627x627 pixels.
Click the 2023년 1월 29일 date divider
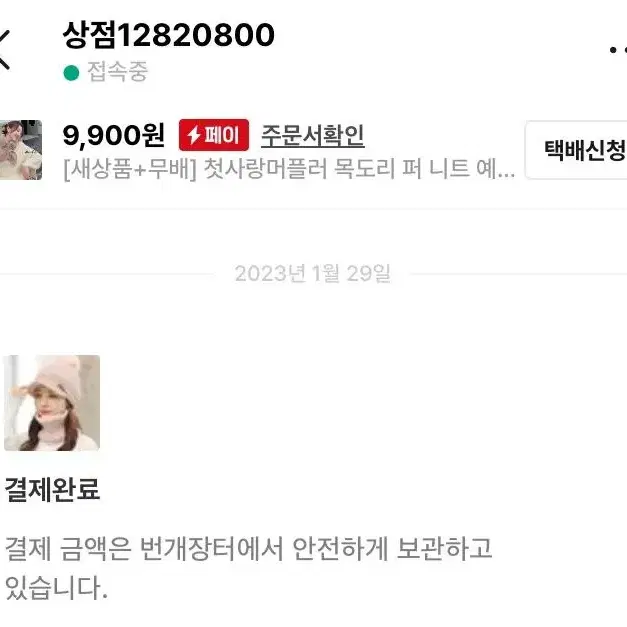pyautogui.click(x=313, y=274)
